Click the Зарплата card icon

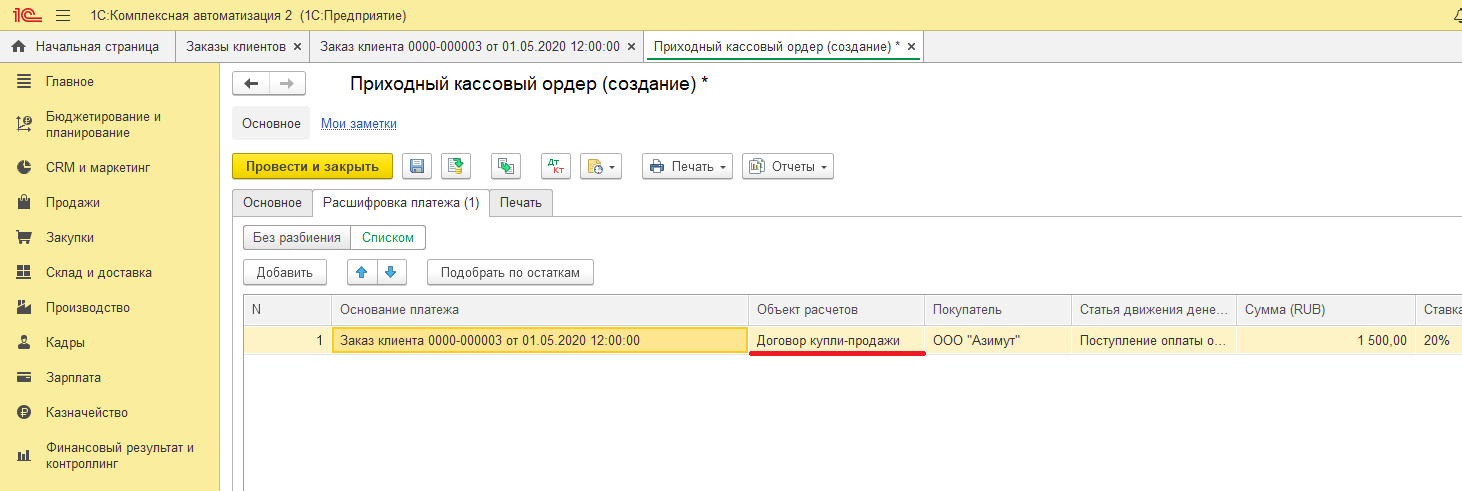coord(24,377)
